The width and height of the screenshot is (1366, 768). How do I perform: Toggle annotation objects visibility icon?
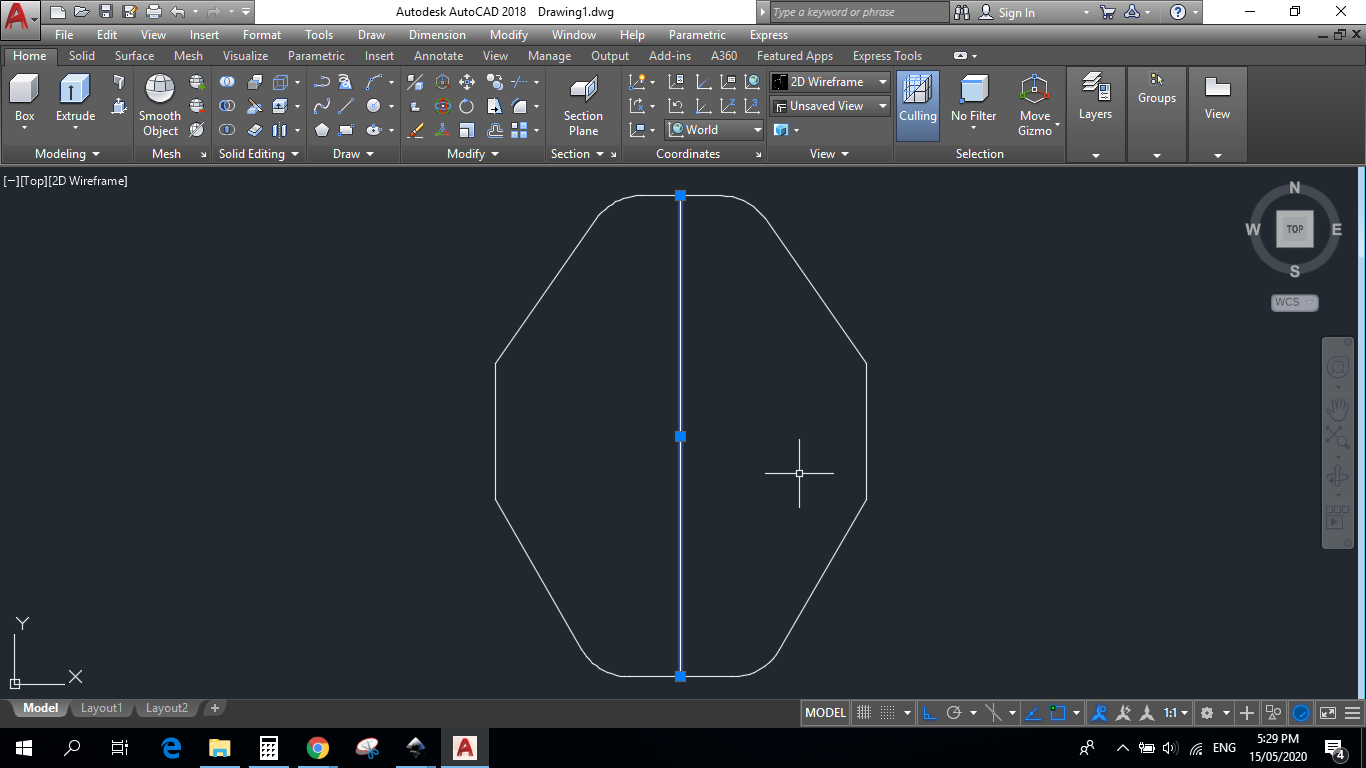tap(1099, 713)
